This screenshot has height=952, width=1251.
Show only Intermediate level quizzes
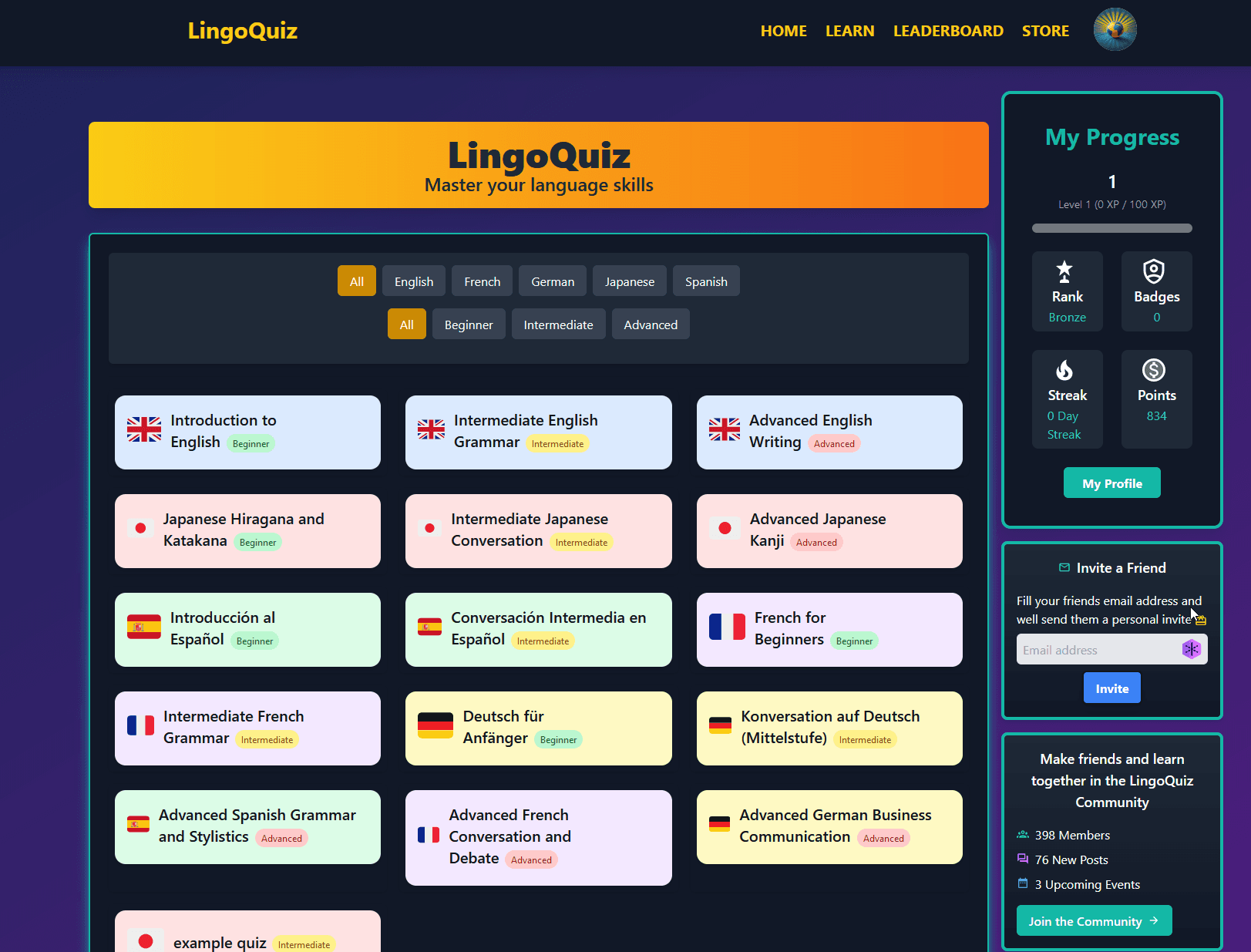[559, 325]
